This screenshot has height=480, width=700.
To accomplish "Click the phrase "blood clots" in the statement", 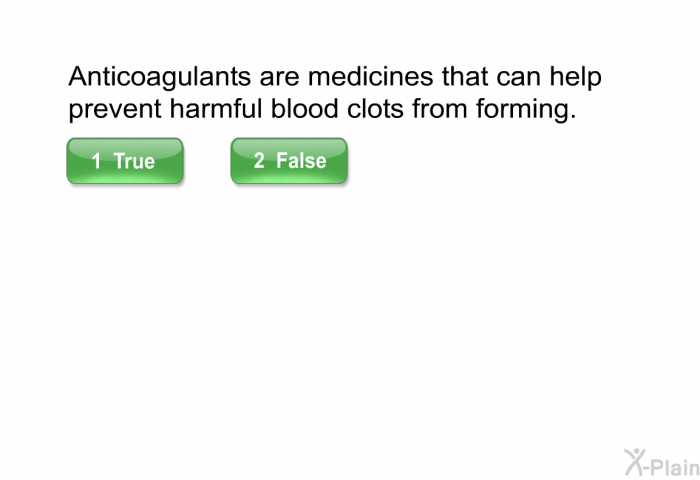I will click(337, 109).
